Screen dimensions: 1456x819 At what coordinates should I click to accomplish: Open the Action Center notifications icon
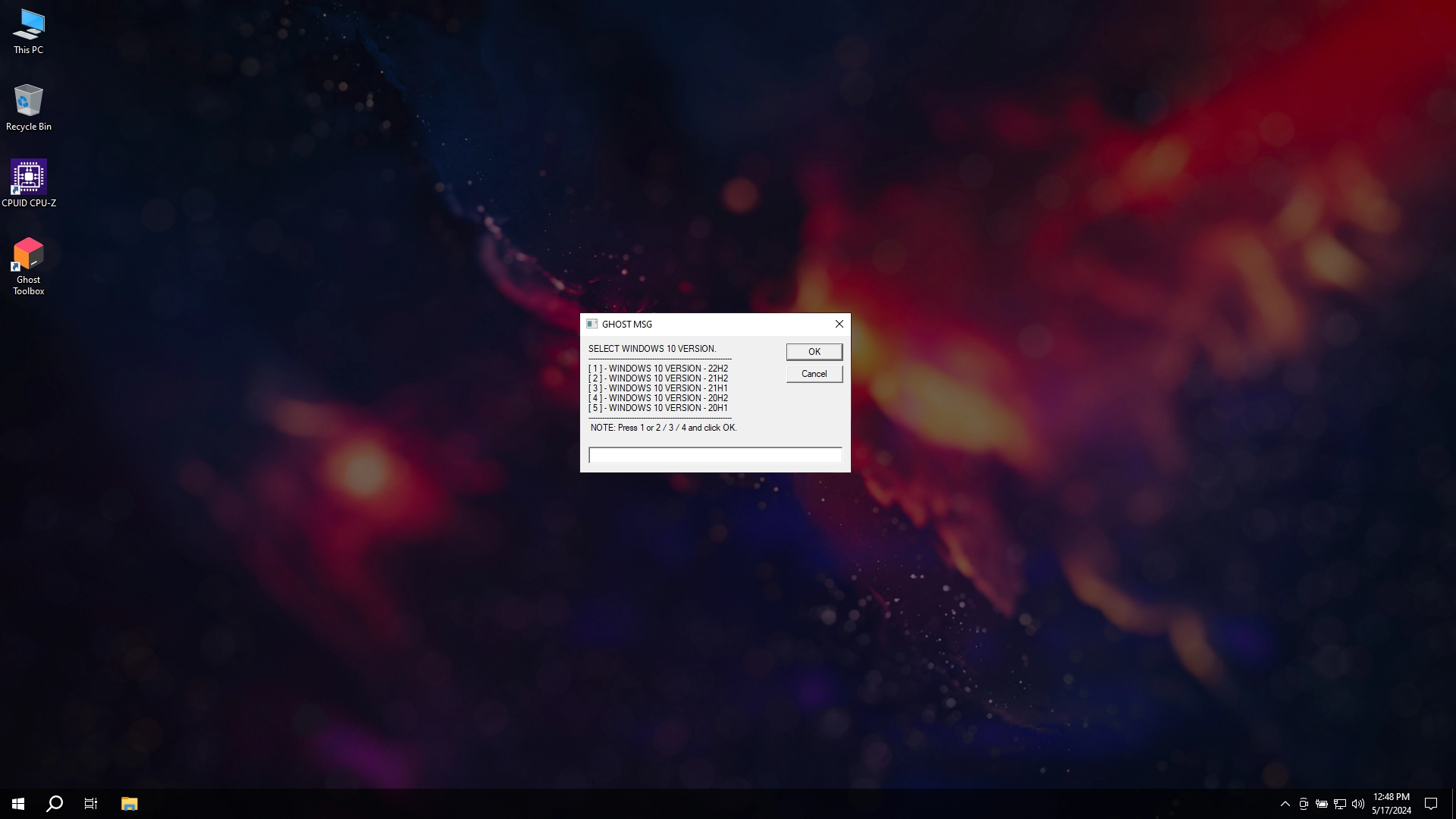[1431, 804]
